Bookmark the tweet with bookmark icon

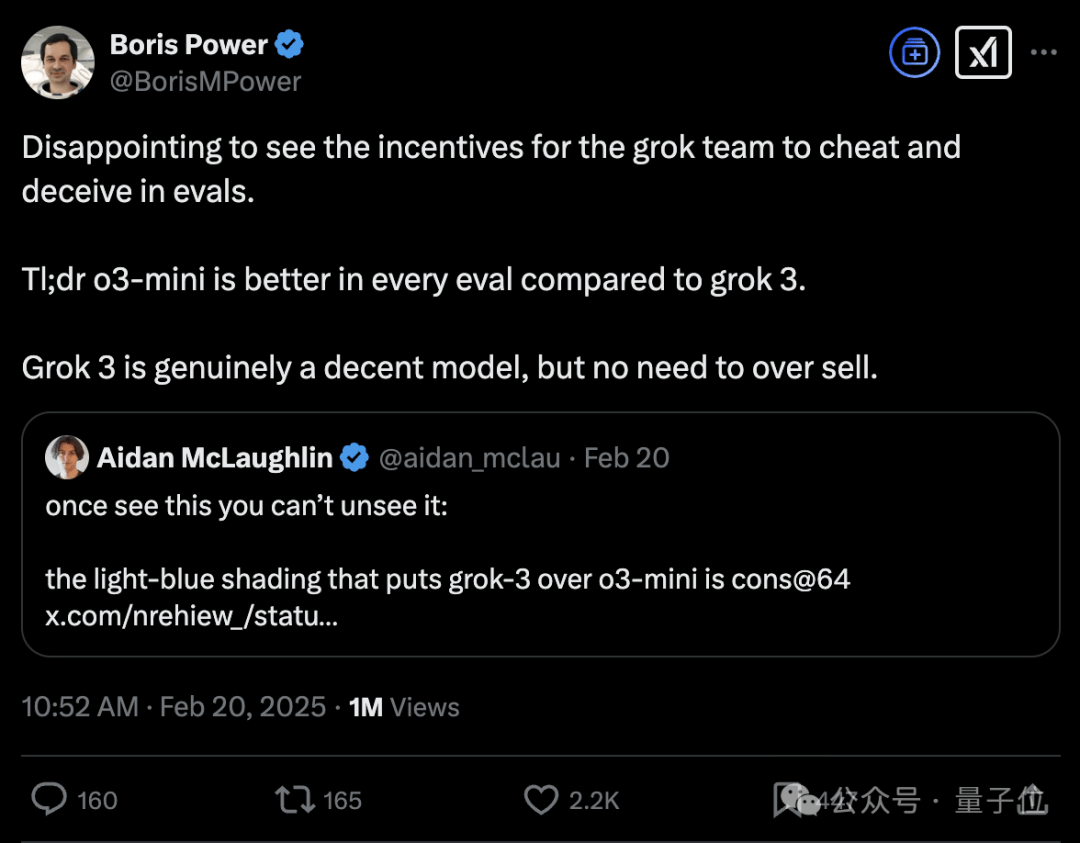786,800
